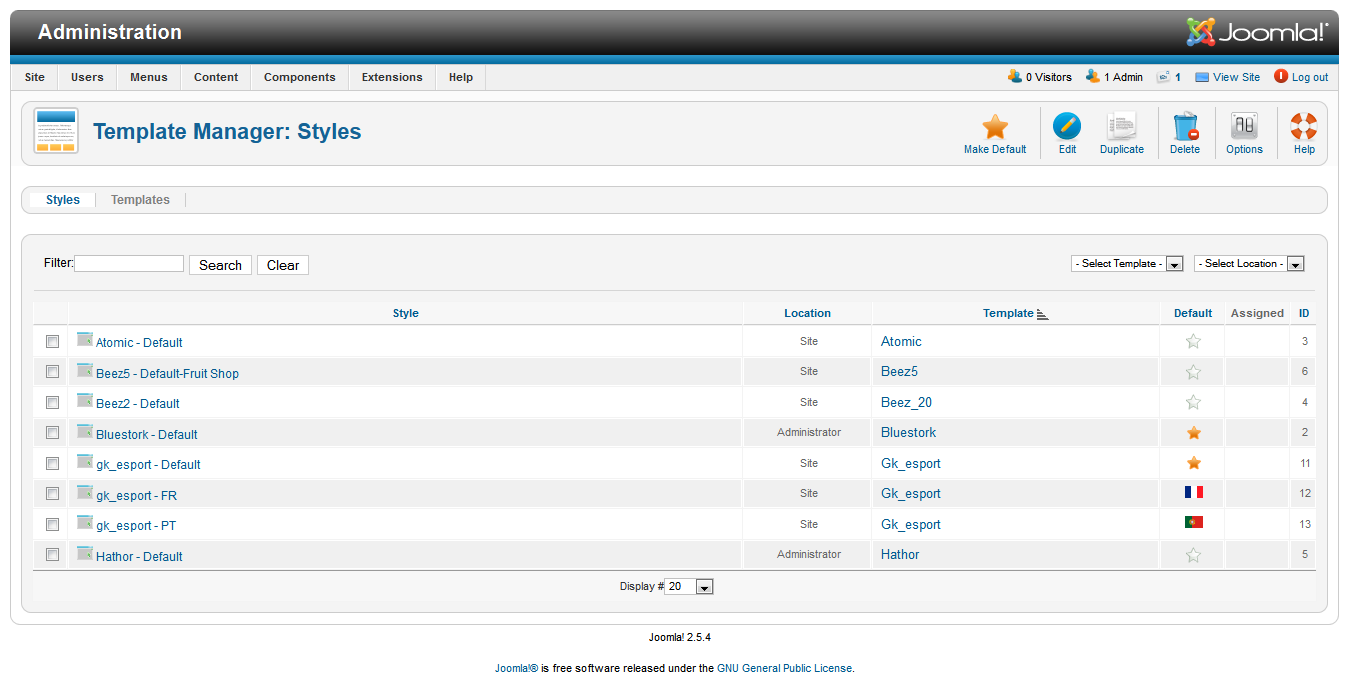Image resolution: width=1349 pixels, height=675 pixels.
Task: Sort by the Style column header
Action: [405, 314]
